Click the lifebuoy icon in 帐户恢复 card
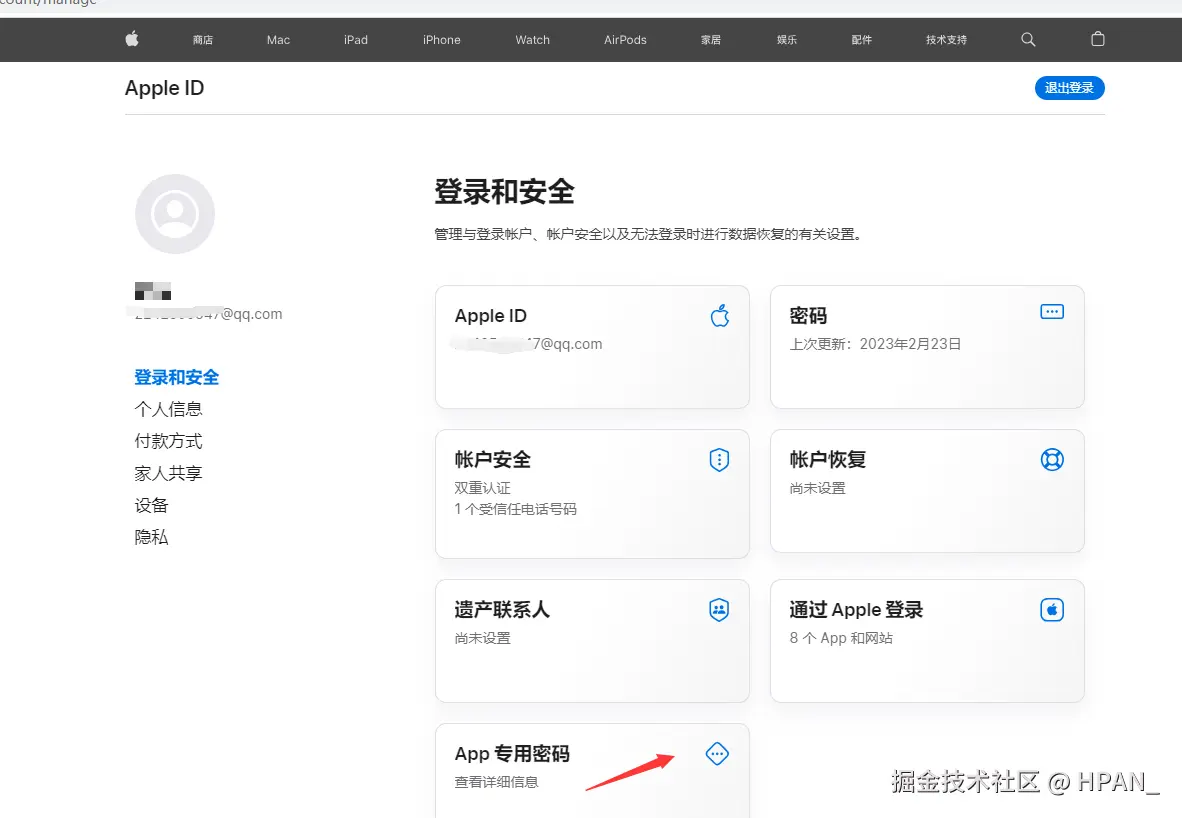This screenshot has width=1182, height=818. click(1052, 459)
